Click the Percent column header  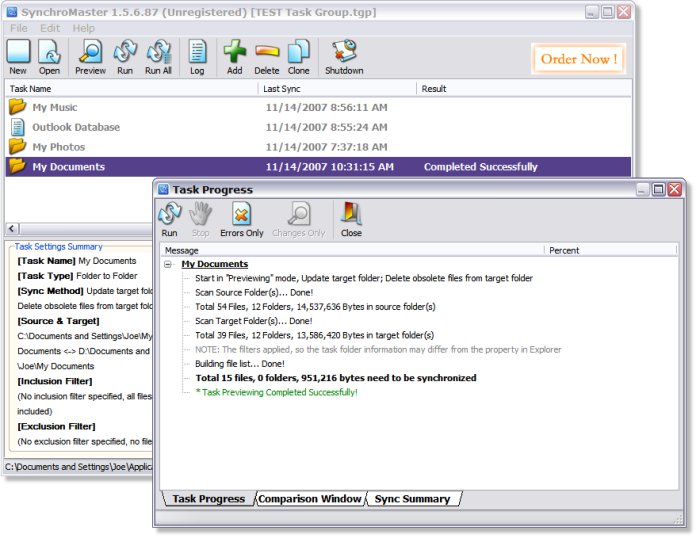click(610, 250)
